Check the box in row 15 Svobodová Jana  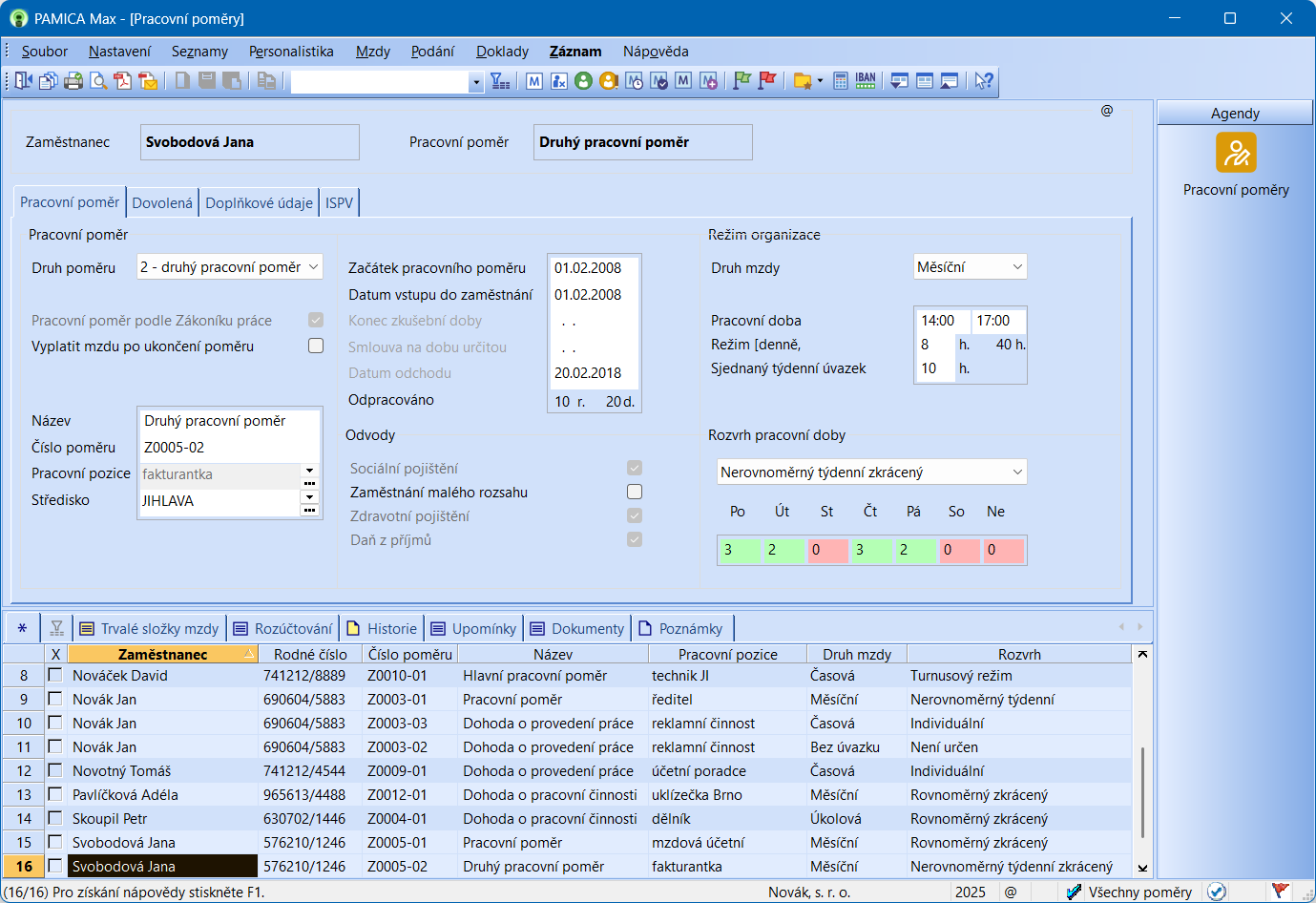coord(55,842)
